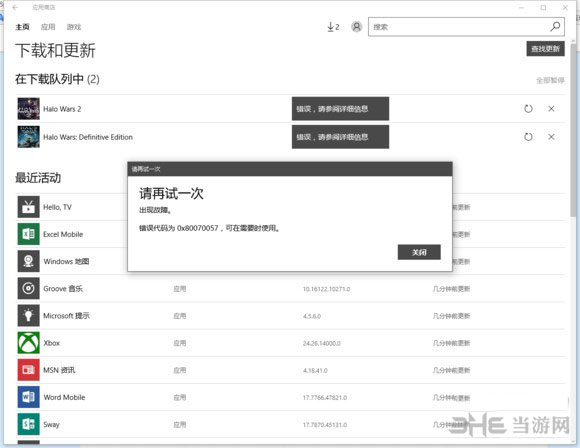Open the Xbox app icon

28,343
